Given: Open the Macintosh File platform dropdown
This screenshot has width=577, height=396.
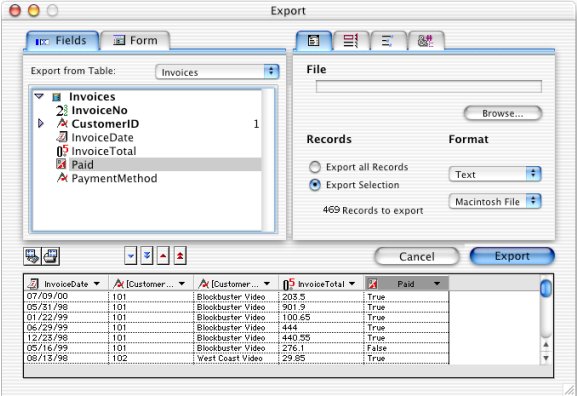Looking at the screenshot, I should coord(495,201).
